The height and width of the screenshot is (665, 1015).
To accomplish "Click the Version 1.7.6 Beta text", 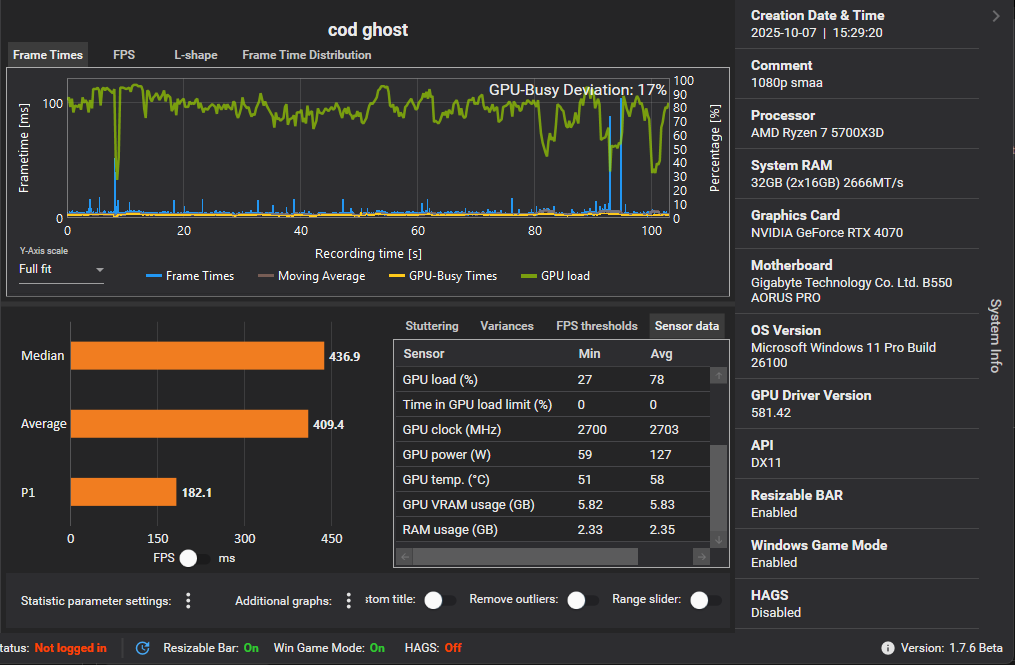I will click(x=952, y=648).
